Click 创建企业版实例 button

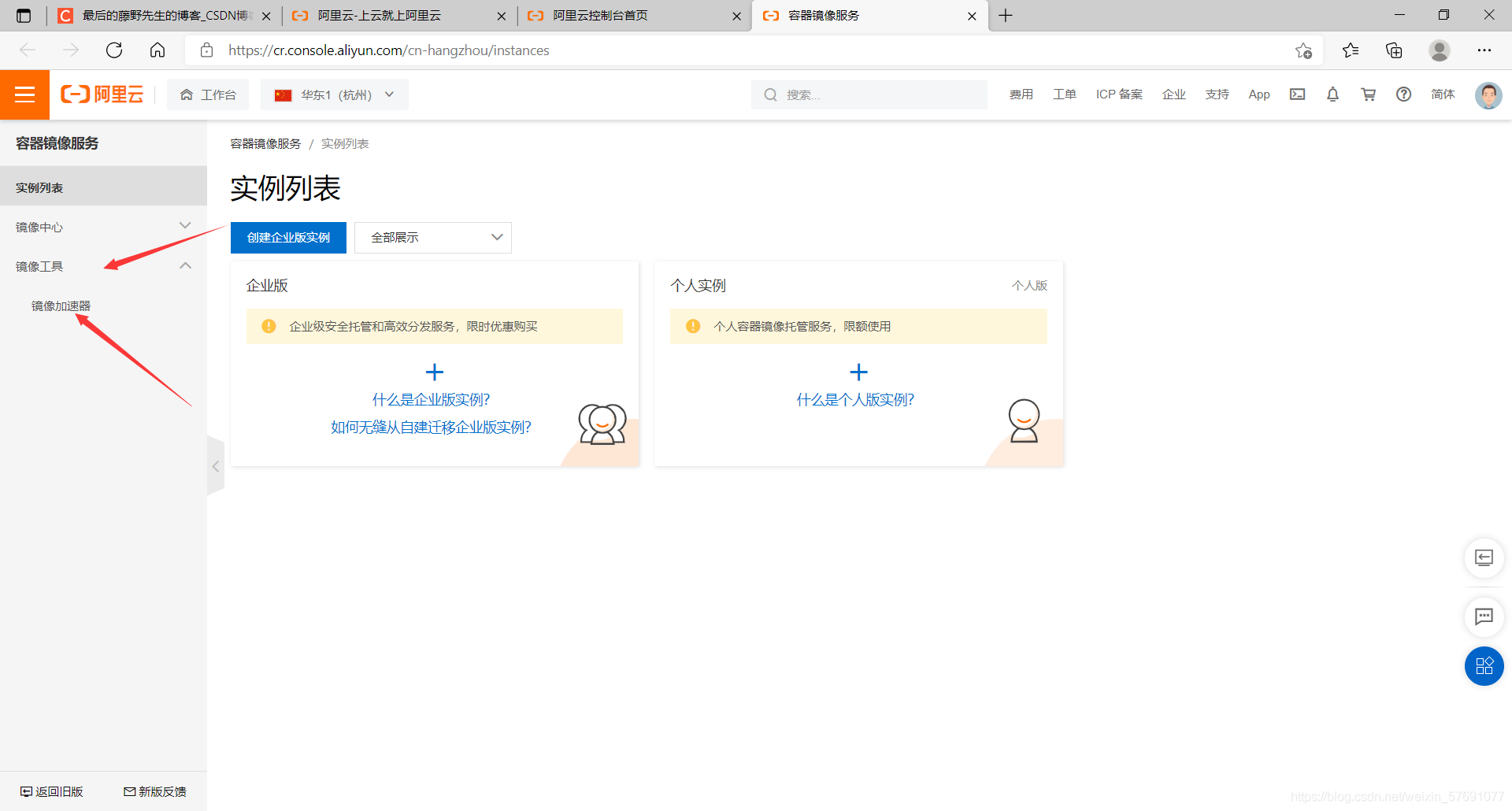(288, 238)
